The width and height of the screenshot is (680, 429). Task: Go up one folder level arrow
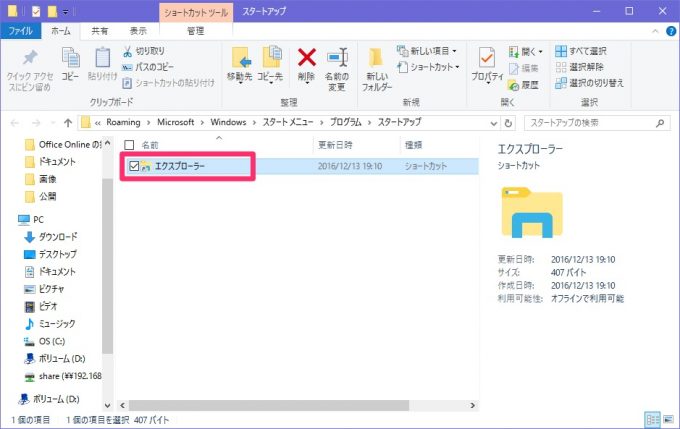tap(68, 123)
